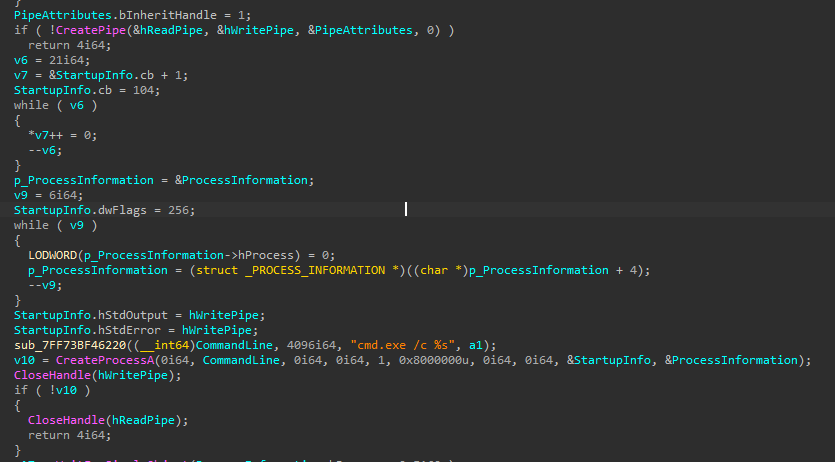Select the &PipeAttributes argument

(361, 30)
